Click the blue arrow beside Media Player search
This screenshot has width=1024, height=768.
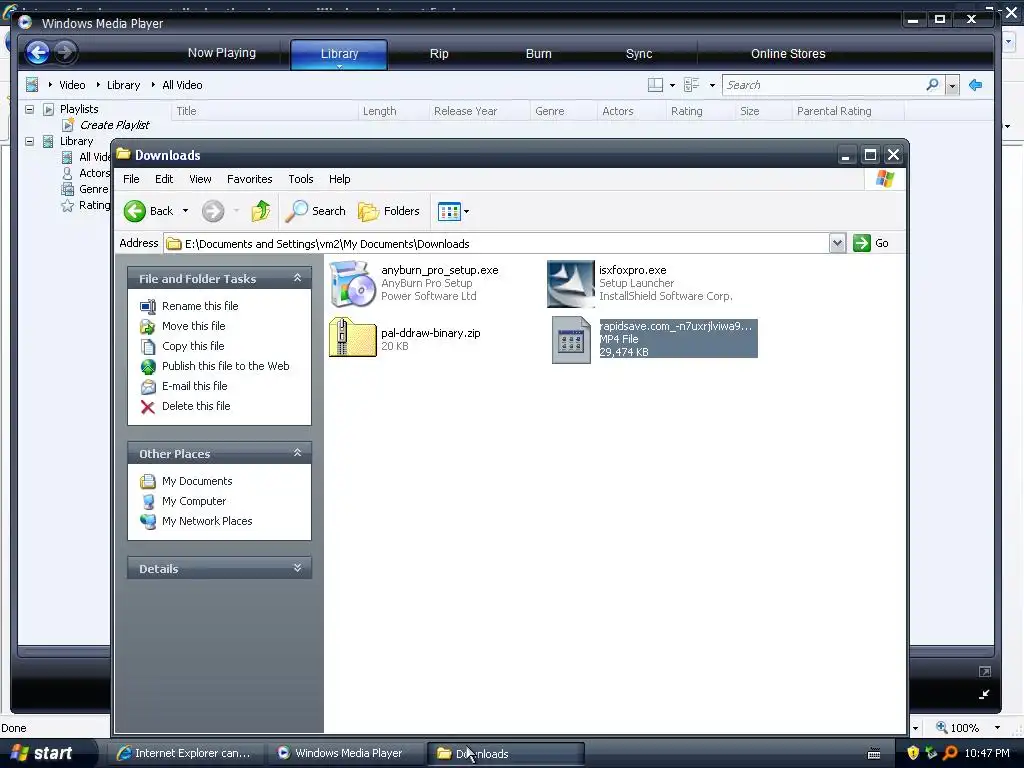pyautogui.click(x=976, y=85)
